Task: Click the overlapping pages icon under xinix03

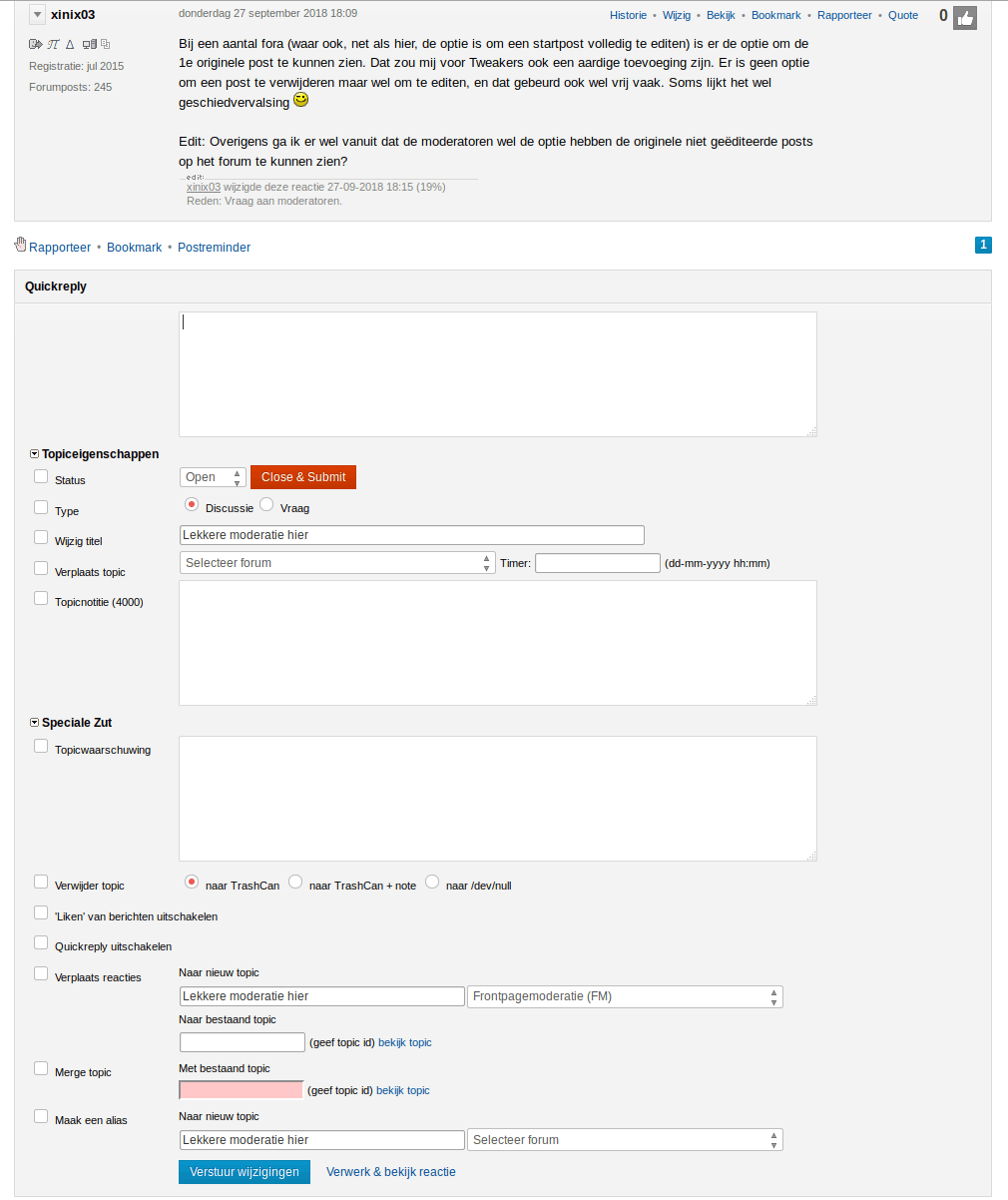Action: 106,45
